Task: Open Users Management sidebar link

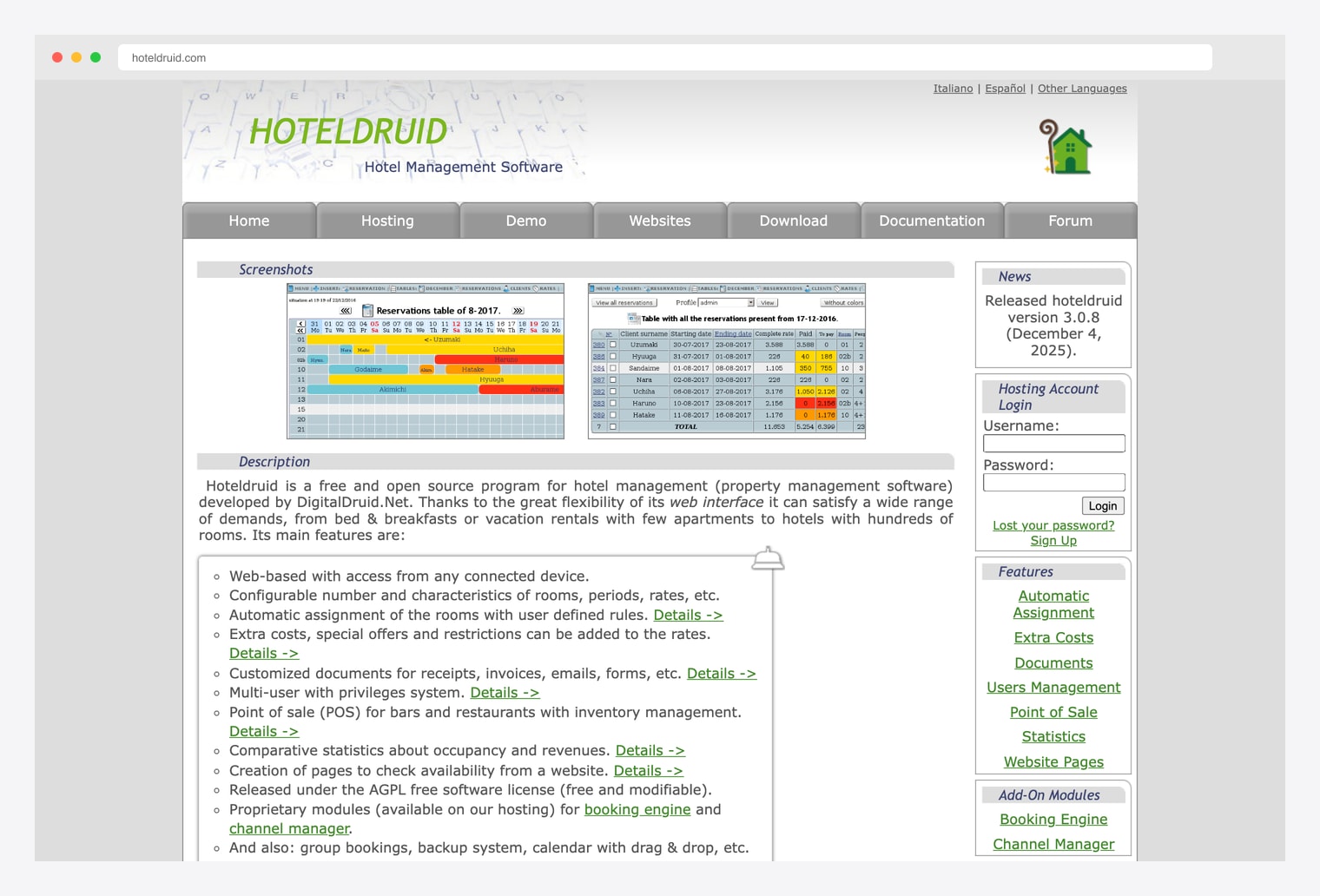Action: pos(1053,687)
